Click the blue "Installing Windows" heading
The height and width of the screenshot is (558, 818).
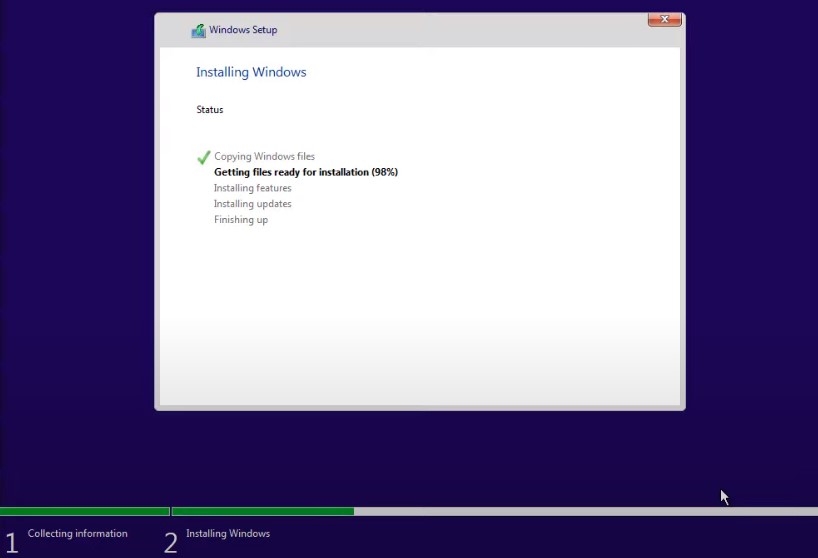251,72
